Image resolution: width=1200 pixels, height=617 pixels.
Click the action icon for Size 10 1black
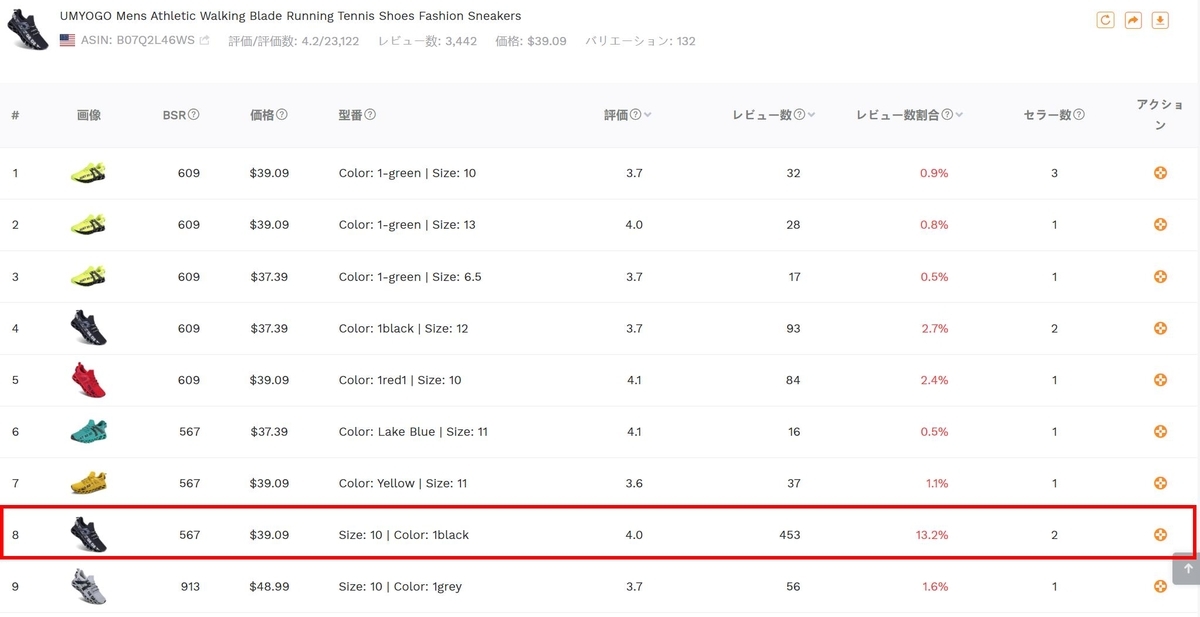point(1160,535)
